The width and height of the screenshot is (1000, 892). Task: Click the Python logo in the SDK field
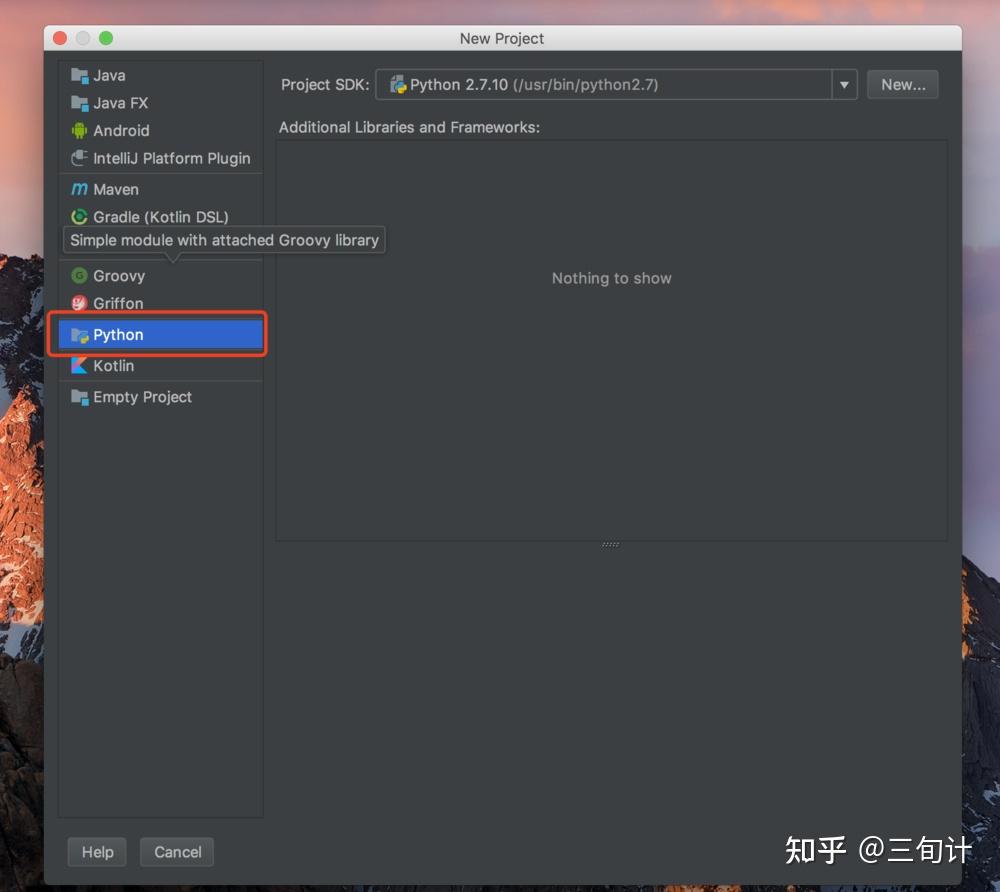398,85
